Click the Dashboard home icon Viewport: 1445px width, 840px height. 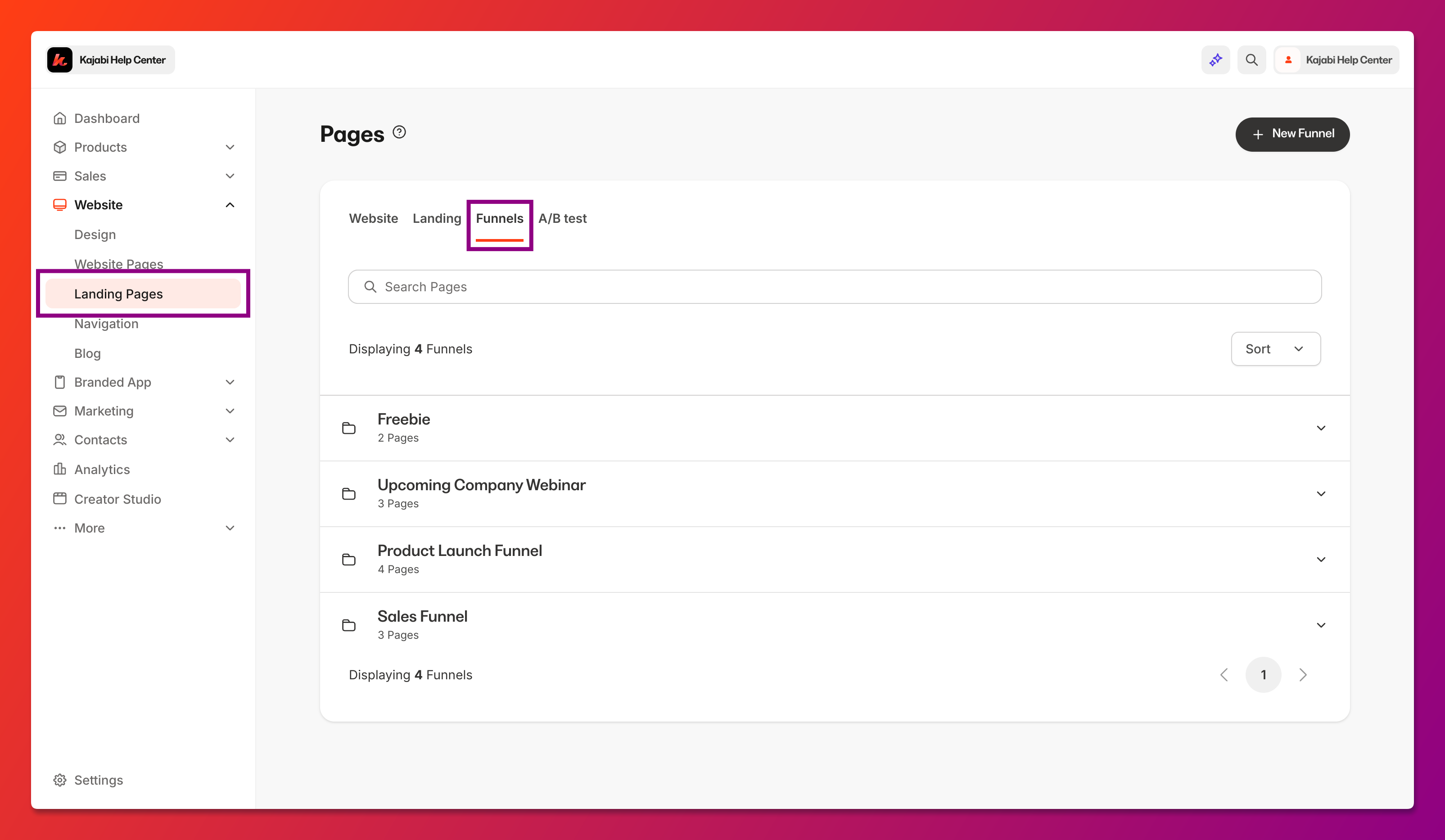coord(59,118)
